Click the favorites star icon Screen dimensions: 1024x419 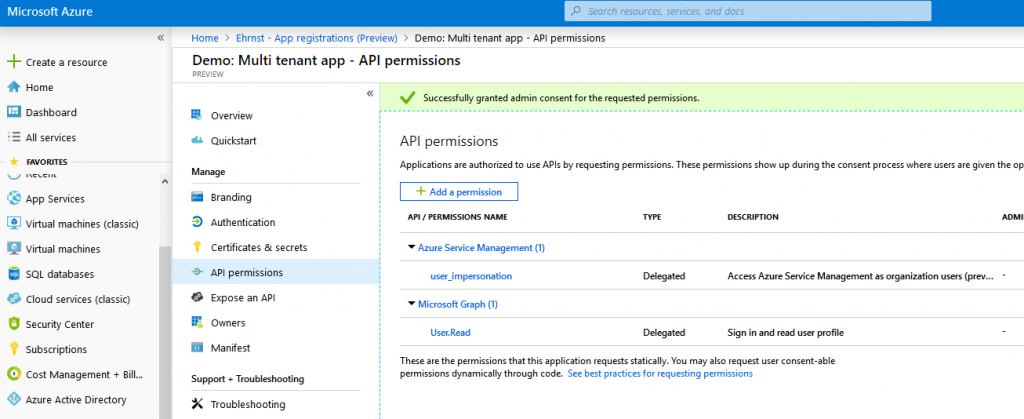(12, 161)
